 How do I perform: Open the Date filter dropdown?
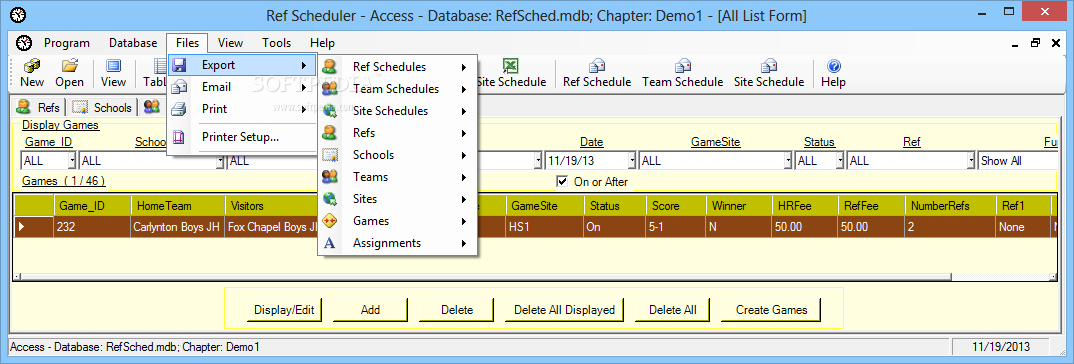tap(631, 161)
